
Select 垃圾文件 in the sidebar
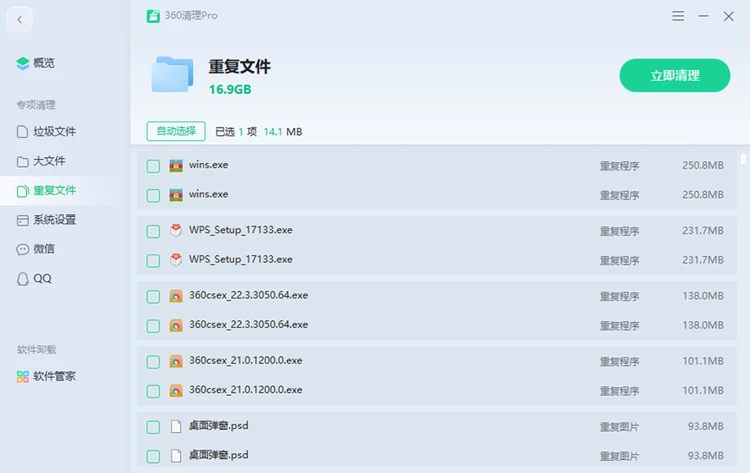[46, 132]
